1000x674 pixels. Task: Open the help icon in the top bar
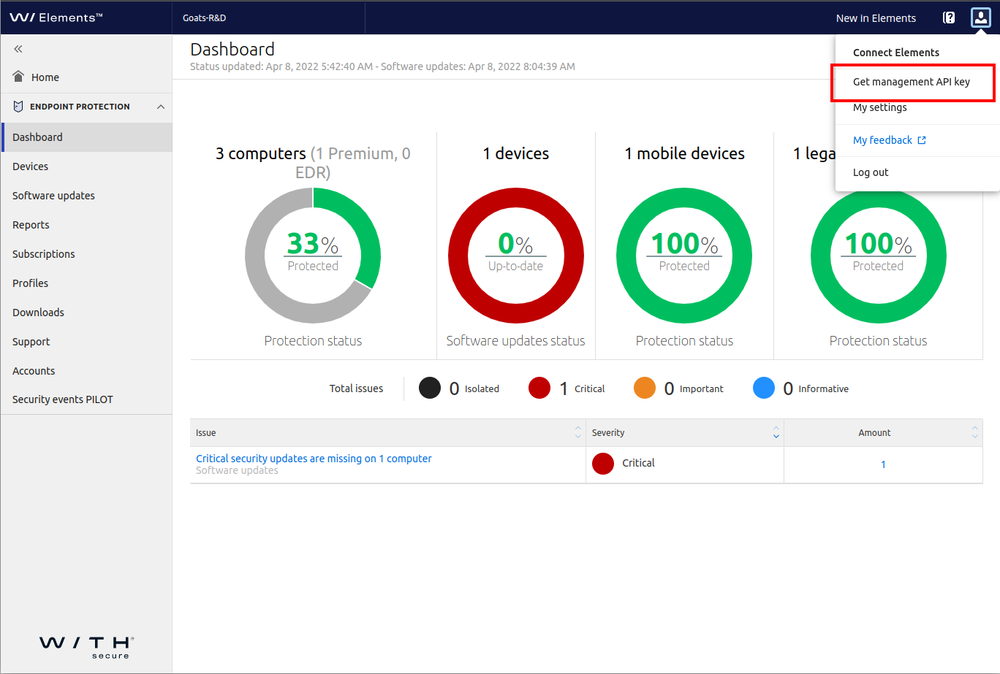coord(949,17)
